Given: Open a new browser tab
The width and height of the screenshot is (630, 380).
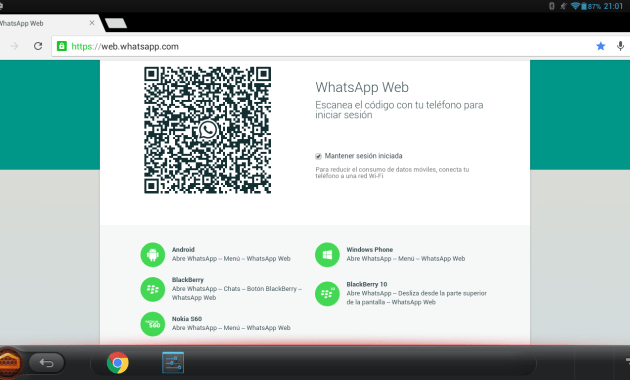Looking at the screenshot, I should tap(116, 23).
